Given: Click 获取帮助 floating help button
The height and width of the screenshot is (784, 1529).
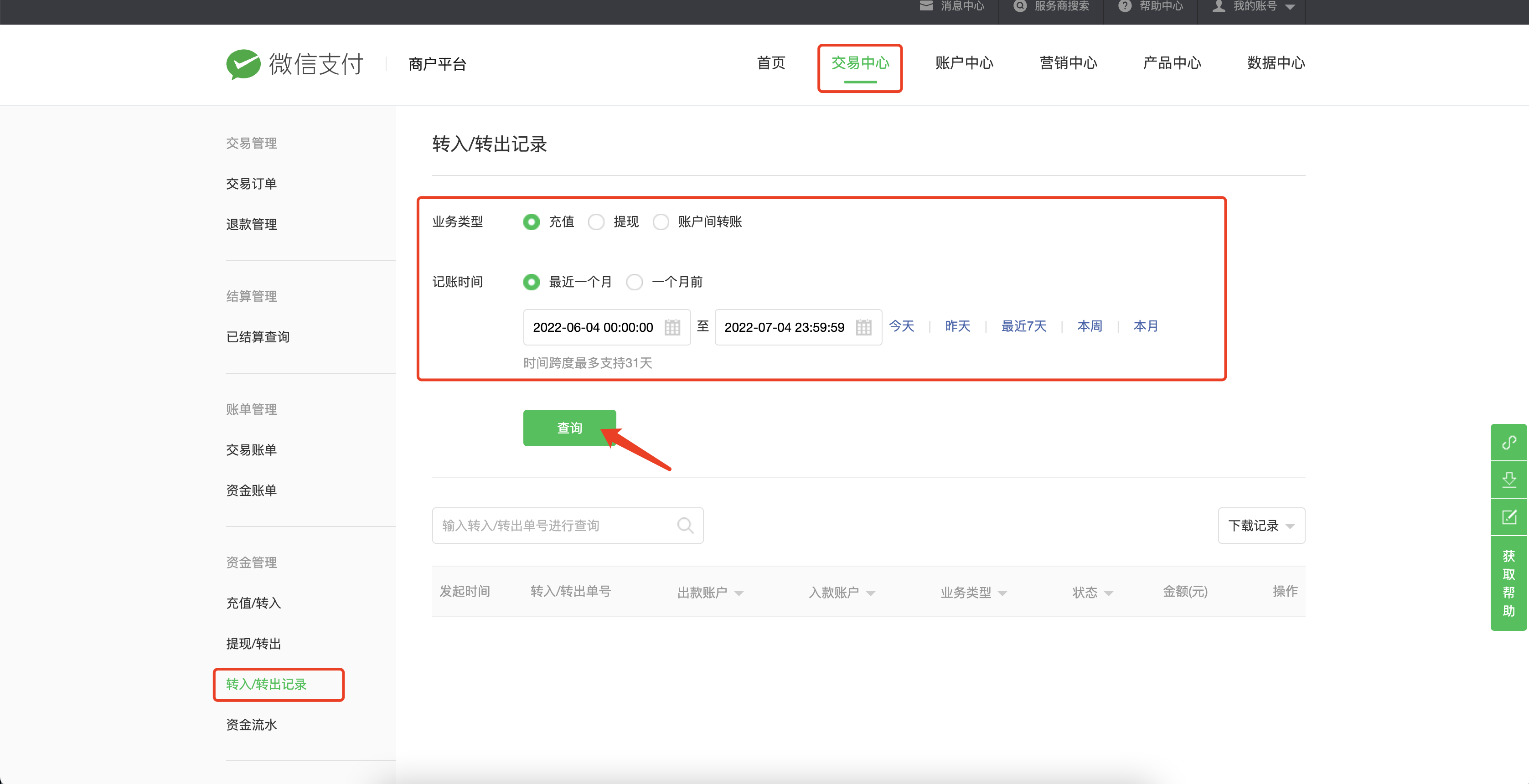Looking at the screenshot, I should click(1509, 583).
